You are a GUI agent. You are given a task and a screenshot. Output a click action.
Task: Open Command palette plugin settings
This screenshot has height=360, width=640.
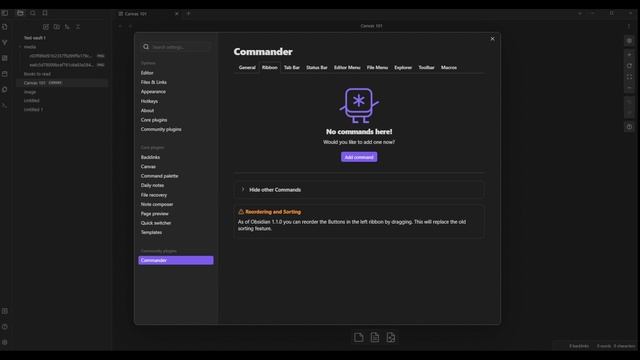[176, 176]
